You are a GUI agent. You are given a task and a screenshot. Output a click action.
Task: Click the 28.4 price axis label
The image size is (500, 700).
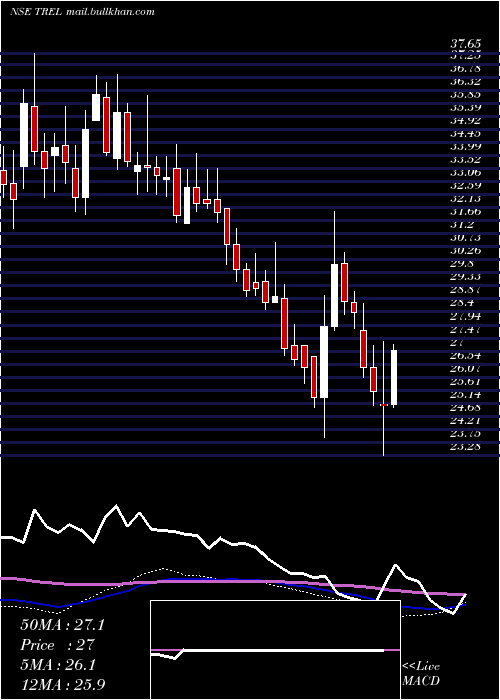tap(462, 303)
